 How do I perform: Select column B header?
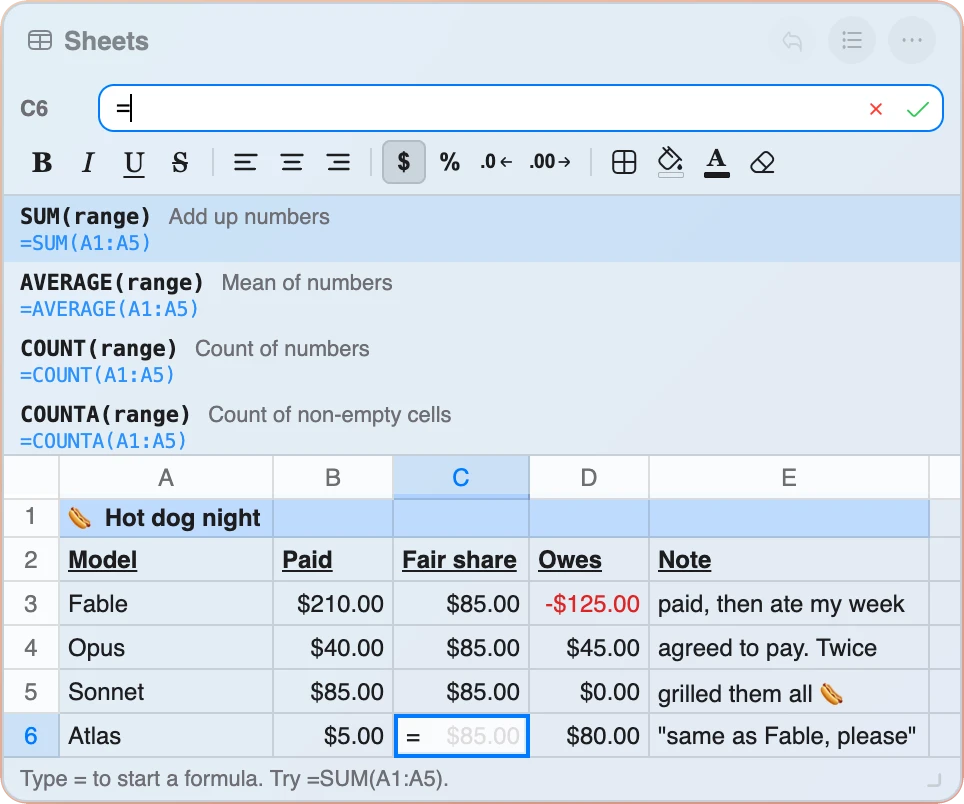[x=333, y=478]
